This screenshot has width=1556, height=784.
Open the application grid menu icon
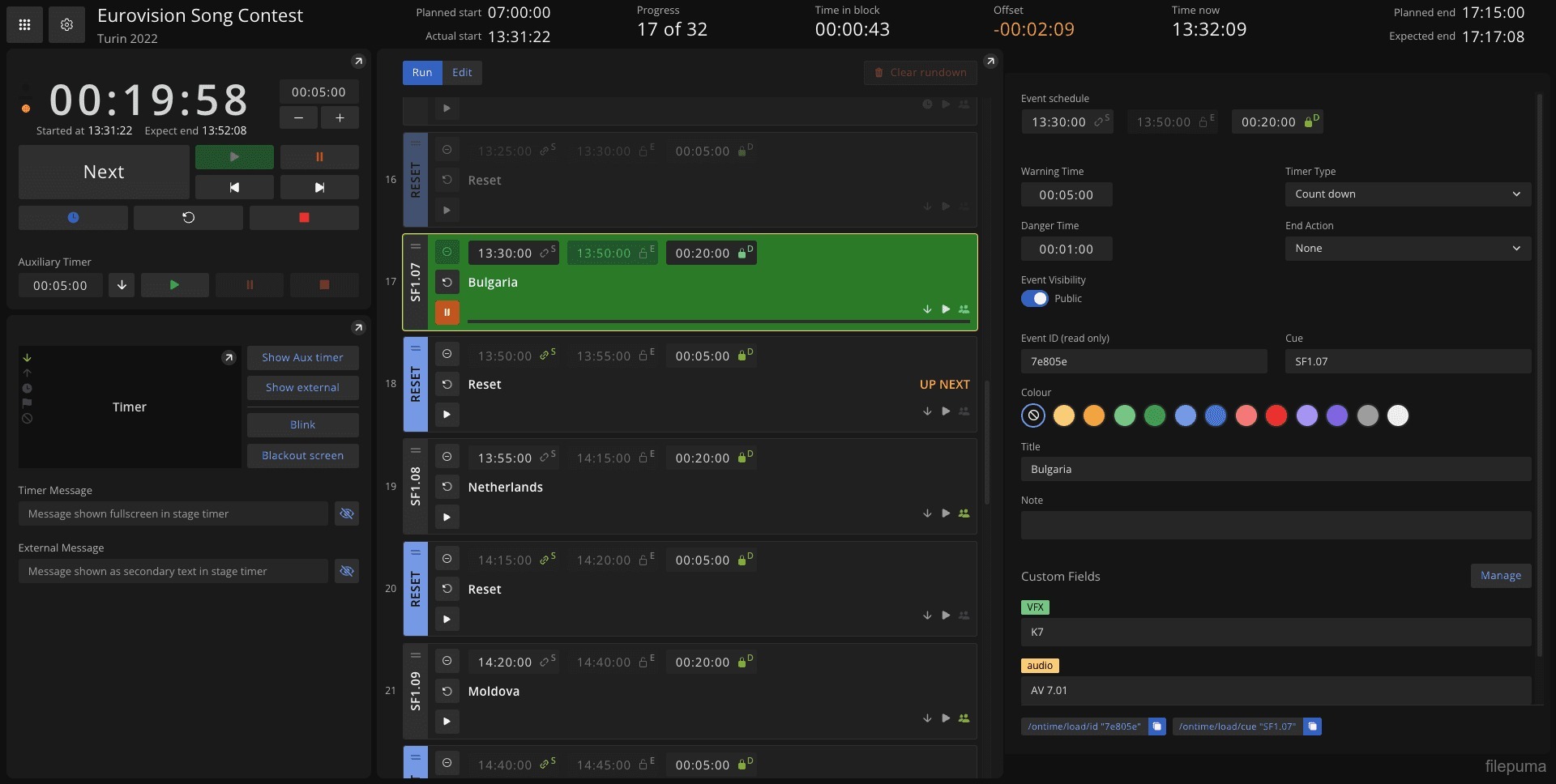24,25
